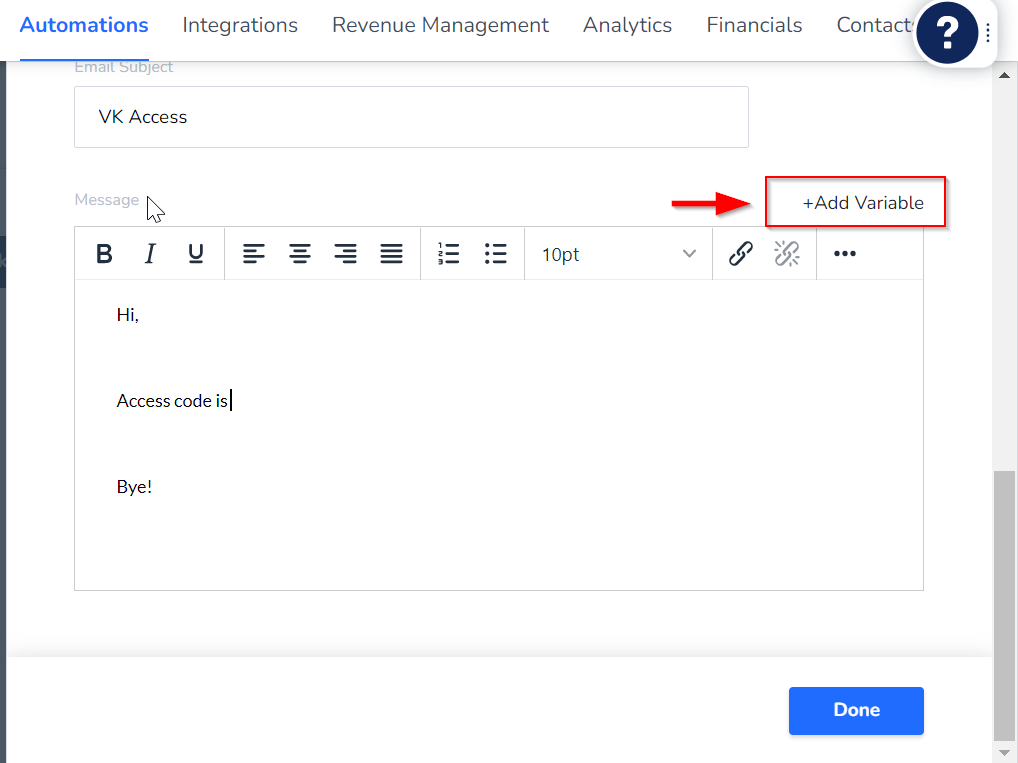Open the help question mark button

pyautogui.click(x=946, y=34)
